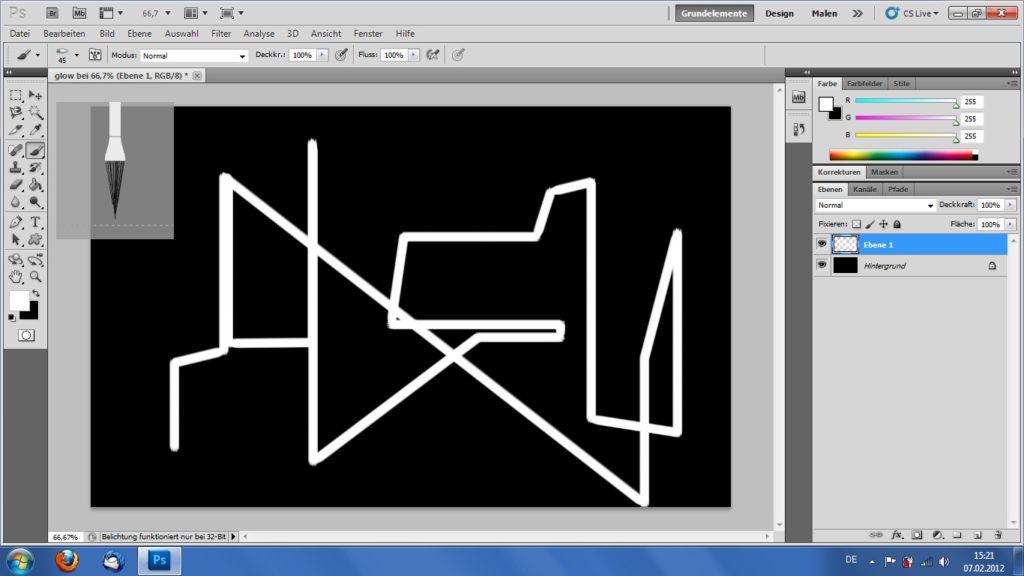Open the layer Deckkraft arrow
This screenshot has width=1024, height=576.
(x=1010, y=205)
